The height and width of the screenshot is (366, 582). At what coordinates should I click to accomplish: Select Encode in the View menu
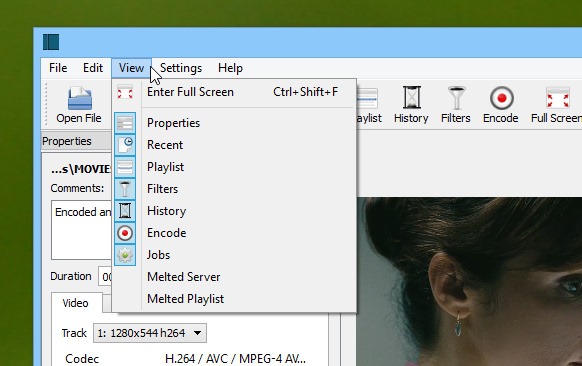(234, 233)
